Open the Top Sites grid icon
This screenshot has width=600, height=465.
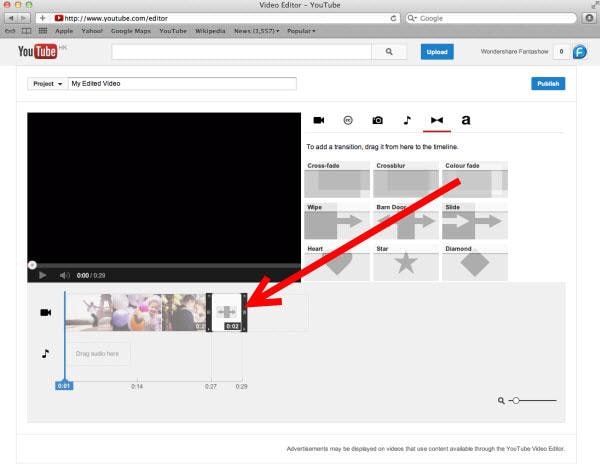coord(43,31)
